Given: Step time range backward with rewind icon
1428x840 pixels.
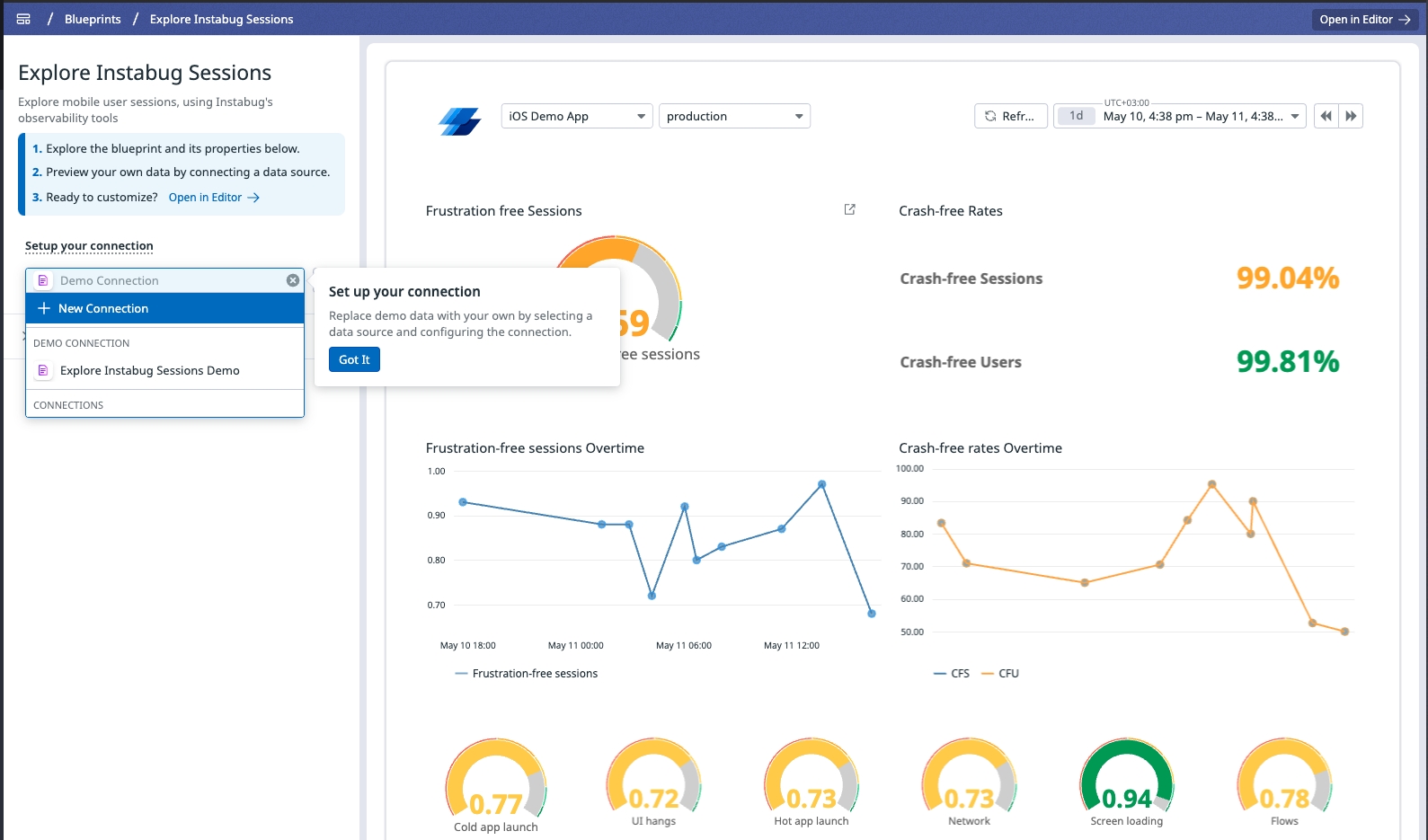Looking at the screenshot, I should coord(1326,116).
